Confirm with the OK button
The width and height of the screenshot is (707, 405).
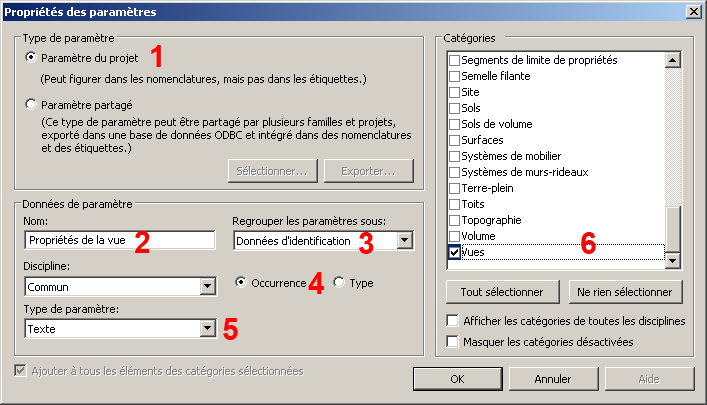(456, 379)
